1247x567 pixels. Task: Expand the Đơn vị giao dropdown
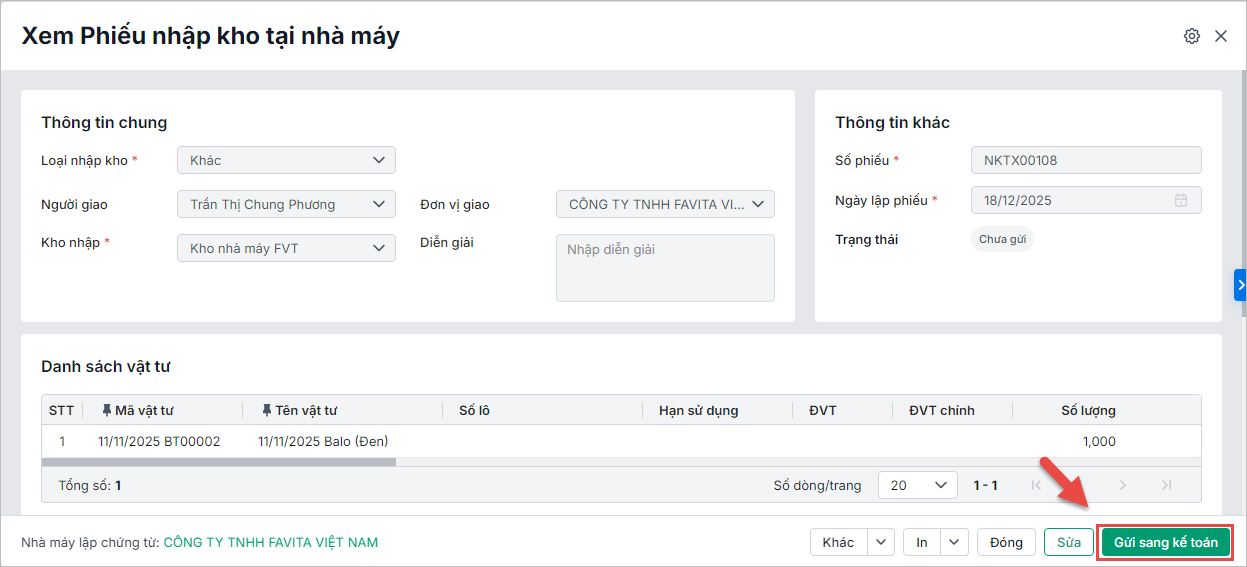(x=757, y=204)
